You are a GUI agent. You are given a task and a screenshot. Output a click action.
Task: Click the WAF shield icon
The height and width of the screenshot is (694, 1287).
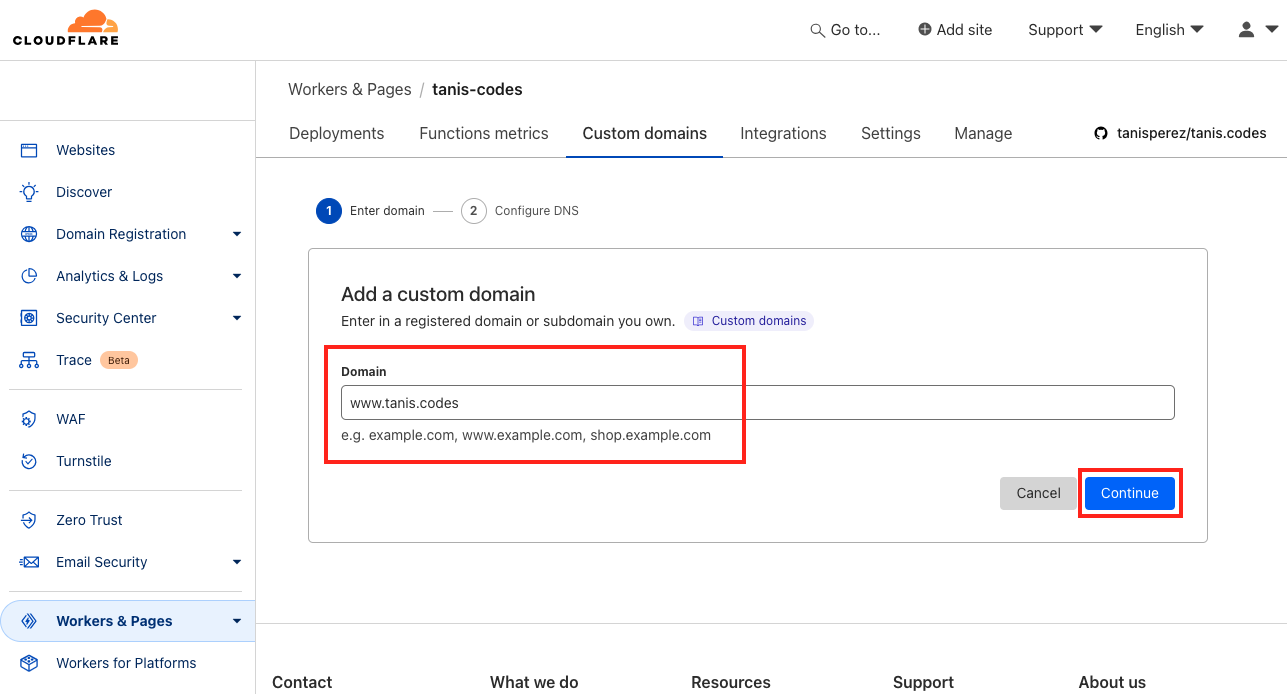pyautogui.click(x=29, y=419)
